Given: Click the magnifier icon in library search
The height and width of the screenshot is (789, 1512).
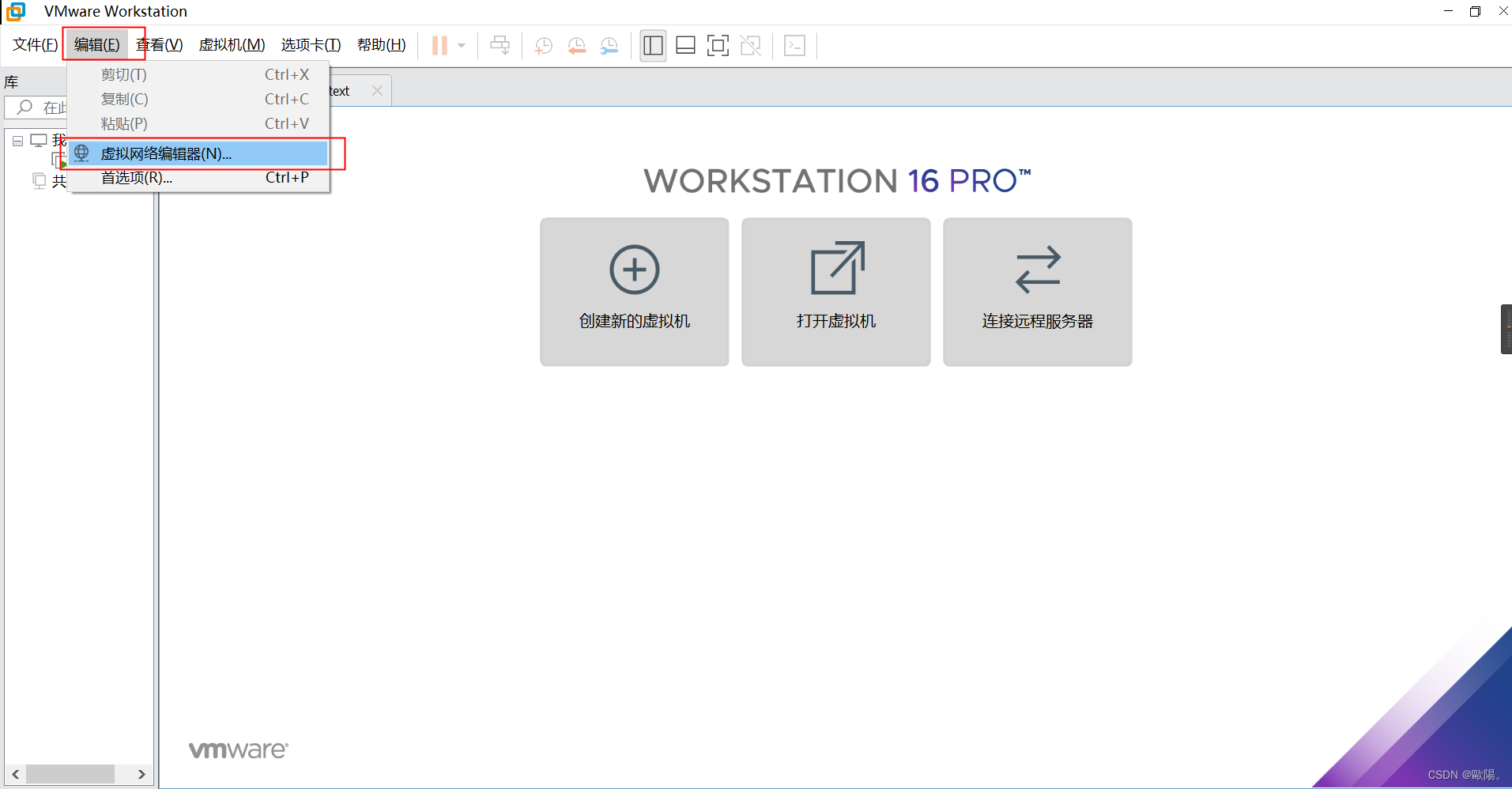Looking at the screenshot, I should point(25,107).
